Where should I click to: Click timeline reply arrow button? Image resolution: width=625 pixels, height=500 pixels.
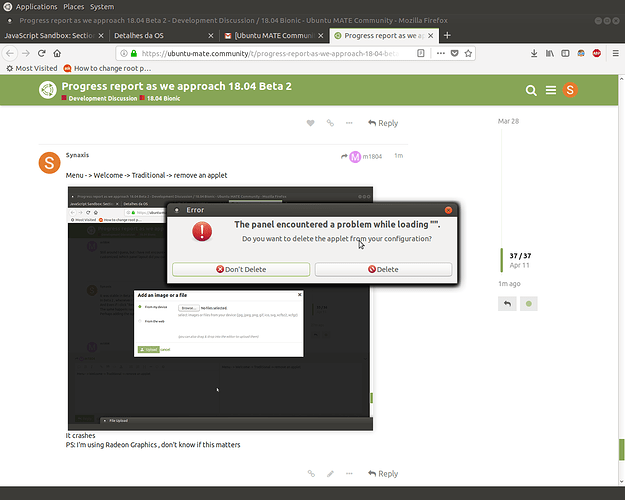click(x=507, y=304)
